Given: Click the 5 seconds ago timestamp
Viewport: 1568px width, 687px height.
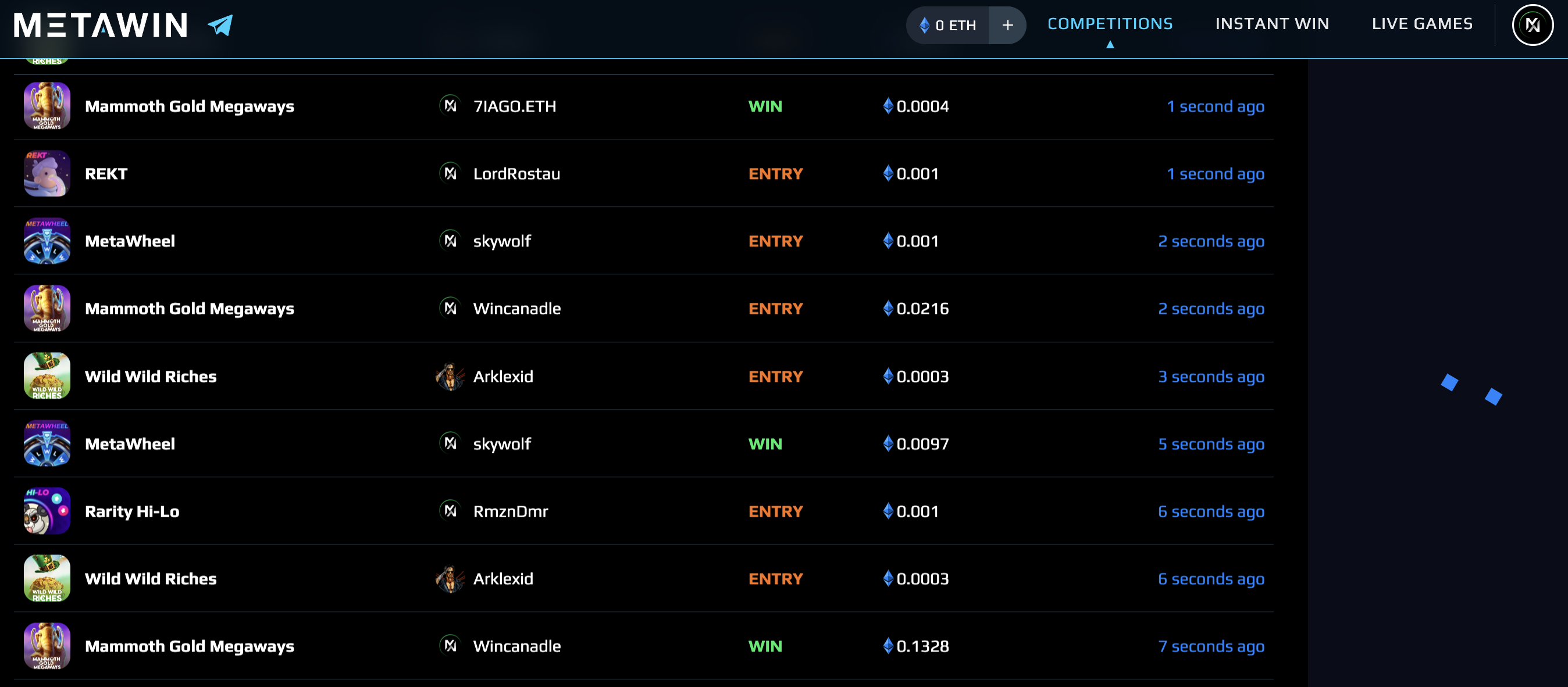Looking at the screenshot, I should (x=1211, y=444).
